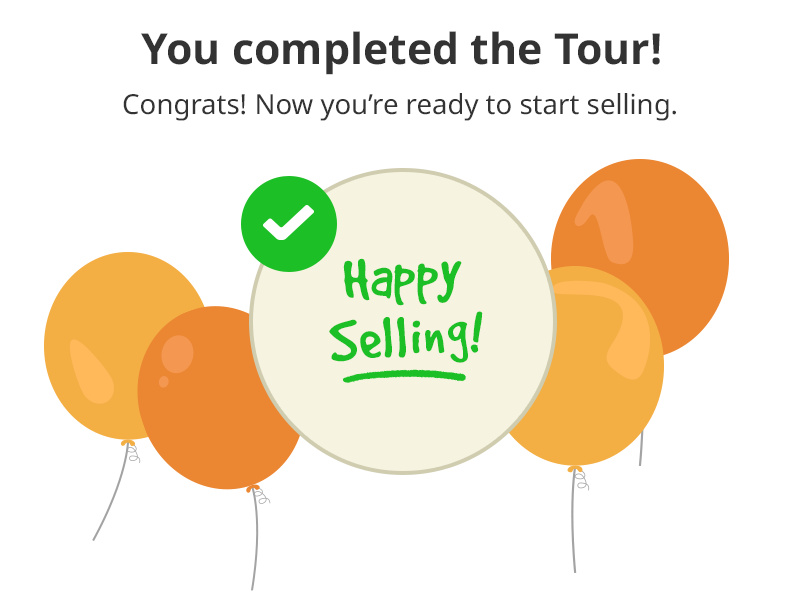Image resolution: width=800 pixels, height=600 pixels.
Task: Click the green checkmark badge
Action: pyautogui.click(x=289, y=223)
